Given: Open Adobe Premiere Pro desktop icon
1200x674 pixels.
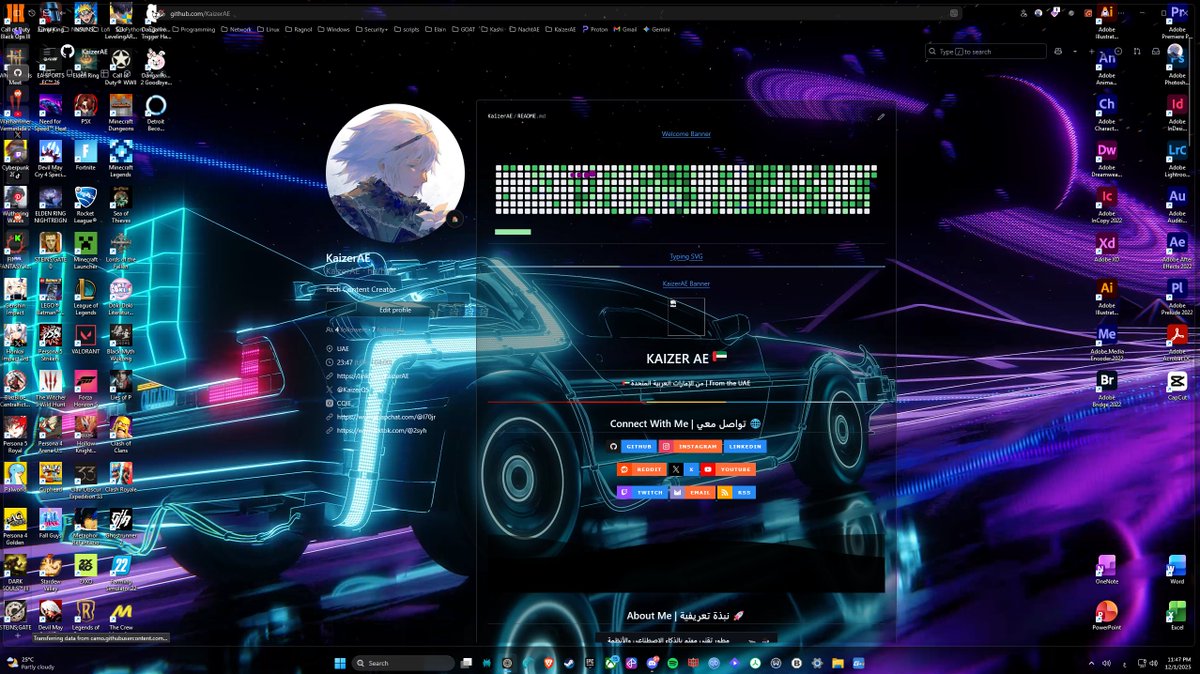Looking at the screenshot, I should [x=1177, y=19].
